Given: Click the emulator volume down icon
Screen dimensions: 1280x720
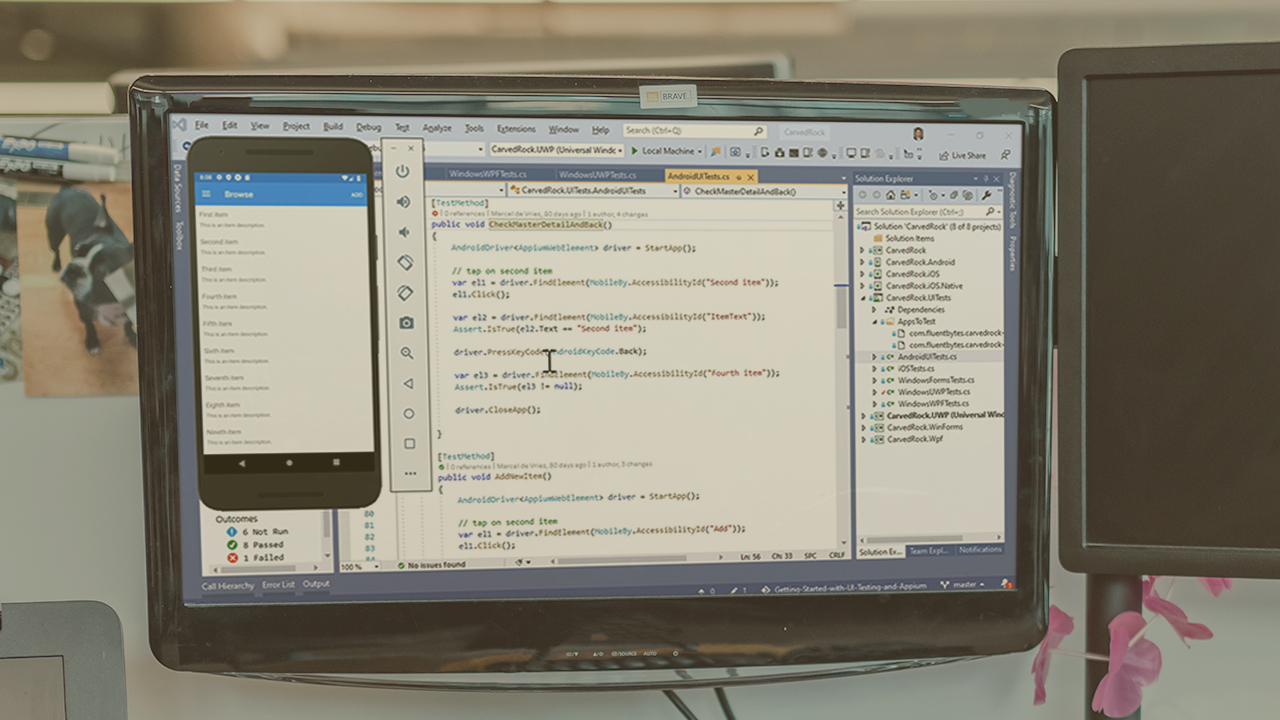Looking at the screenshot, I should click(x=404, y=232).
